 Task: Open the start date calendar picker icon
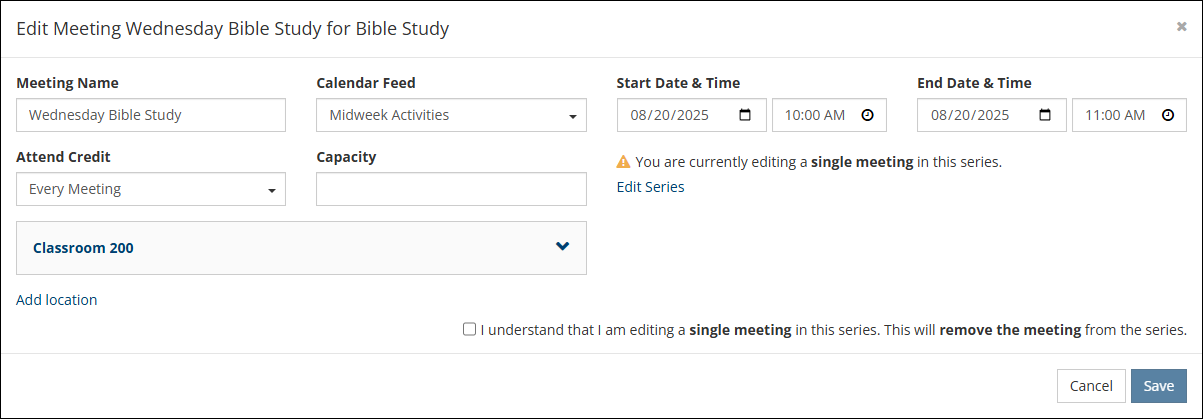coord(745,115)
